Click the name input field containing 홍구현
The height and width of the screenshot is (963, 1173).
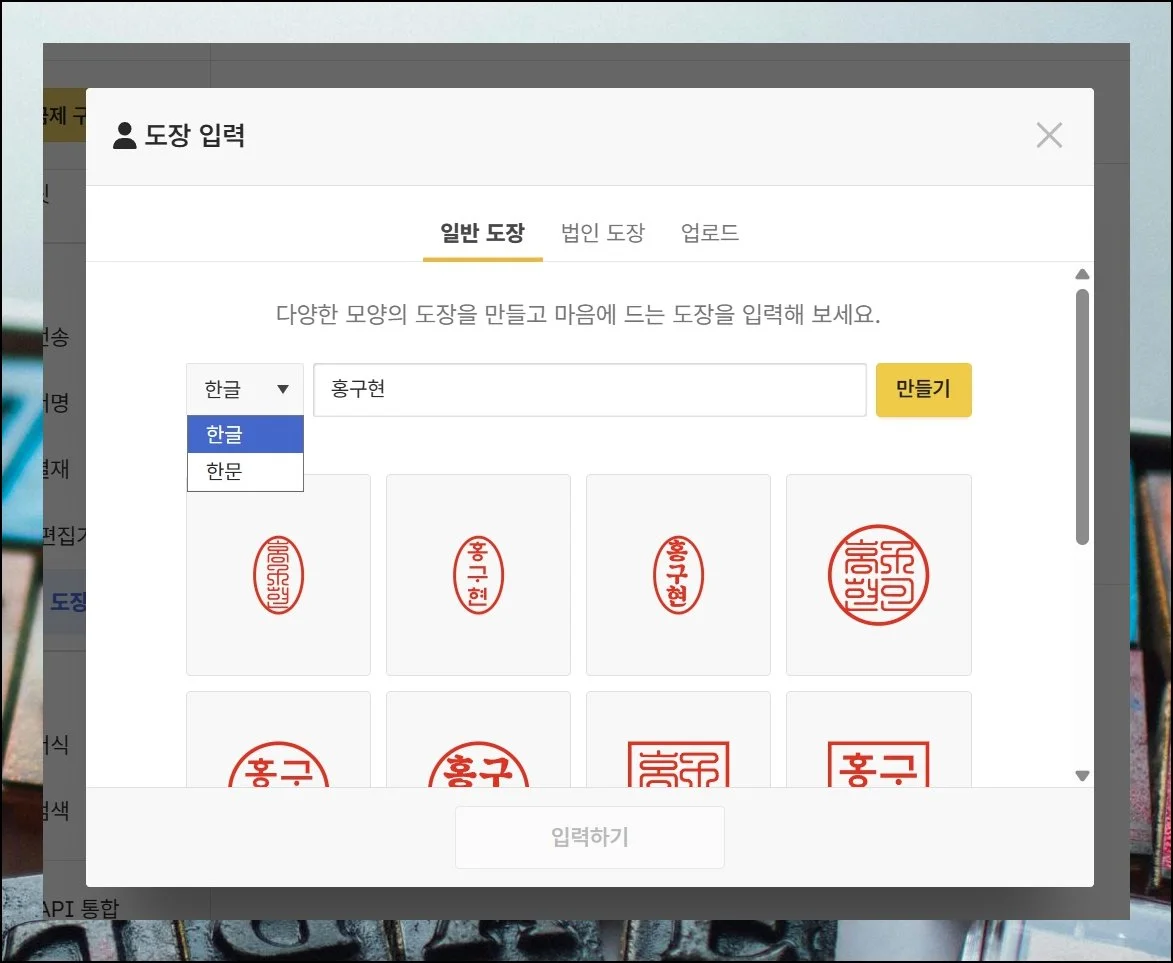tap(589, 389)
